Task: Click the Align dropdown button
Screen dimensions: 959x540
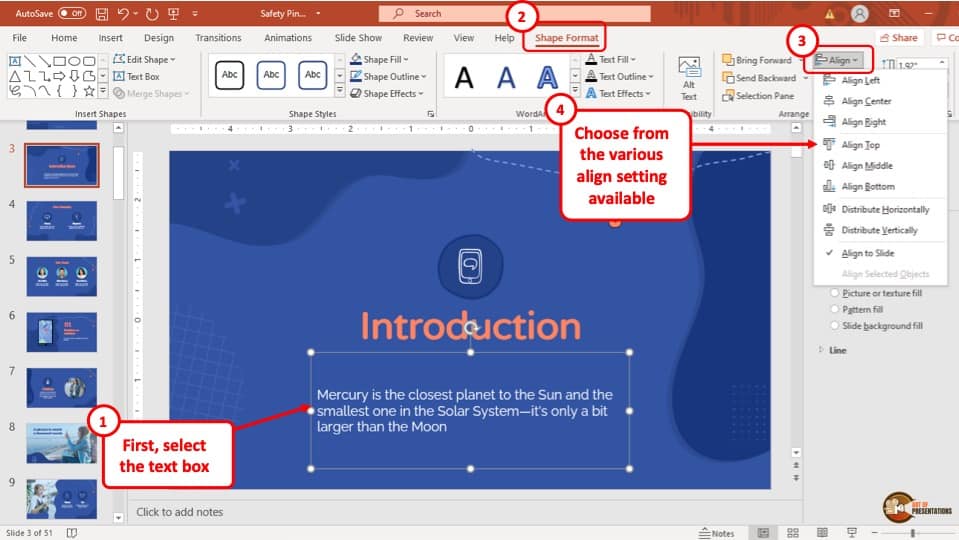Action: pos(839,60)
